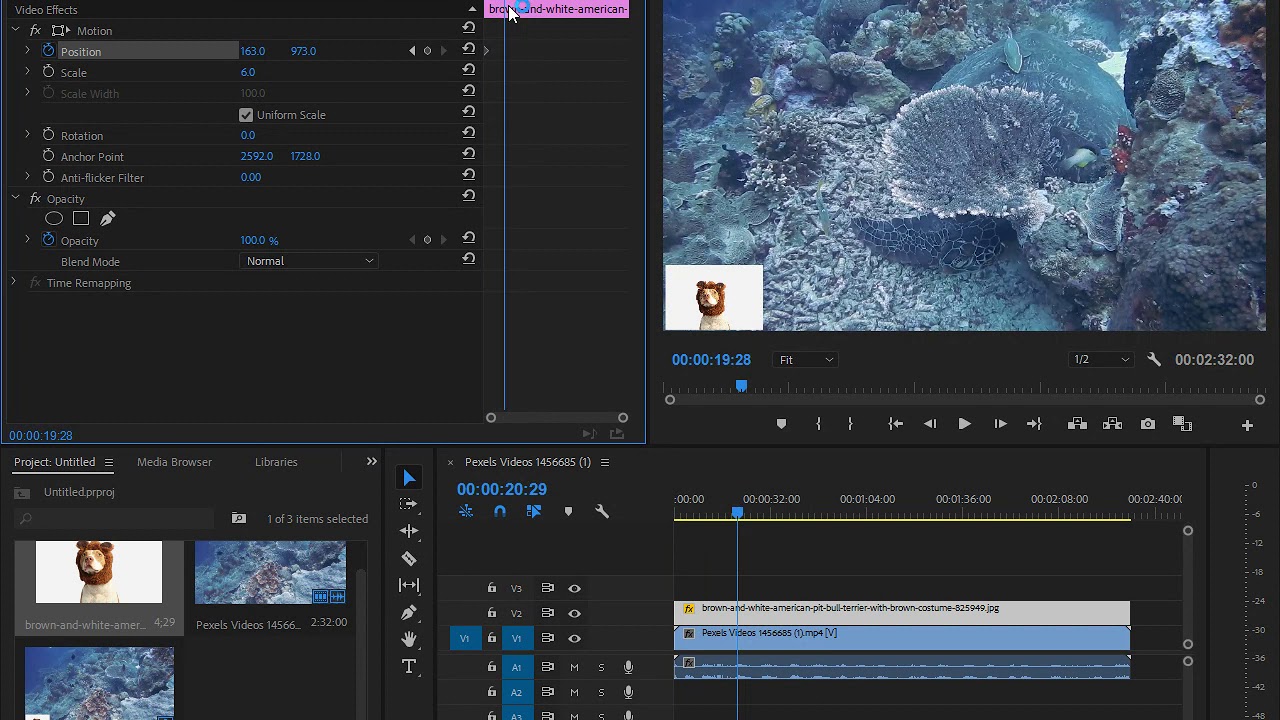Toggle the Position animation stopwatch
The image size is (1280, 720).
coord(48,51)
